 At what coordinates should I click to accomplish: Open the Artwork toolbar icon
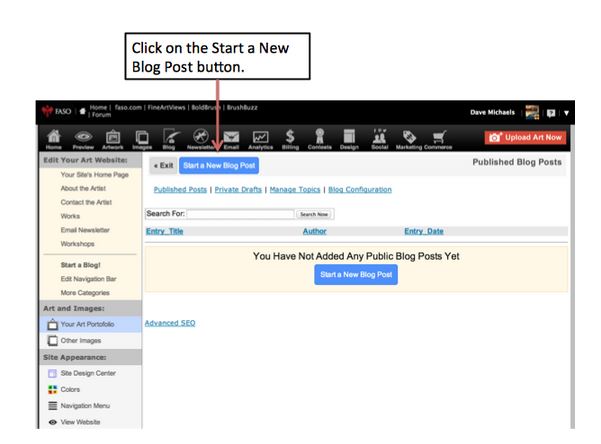tap(113, 139)
